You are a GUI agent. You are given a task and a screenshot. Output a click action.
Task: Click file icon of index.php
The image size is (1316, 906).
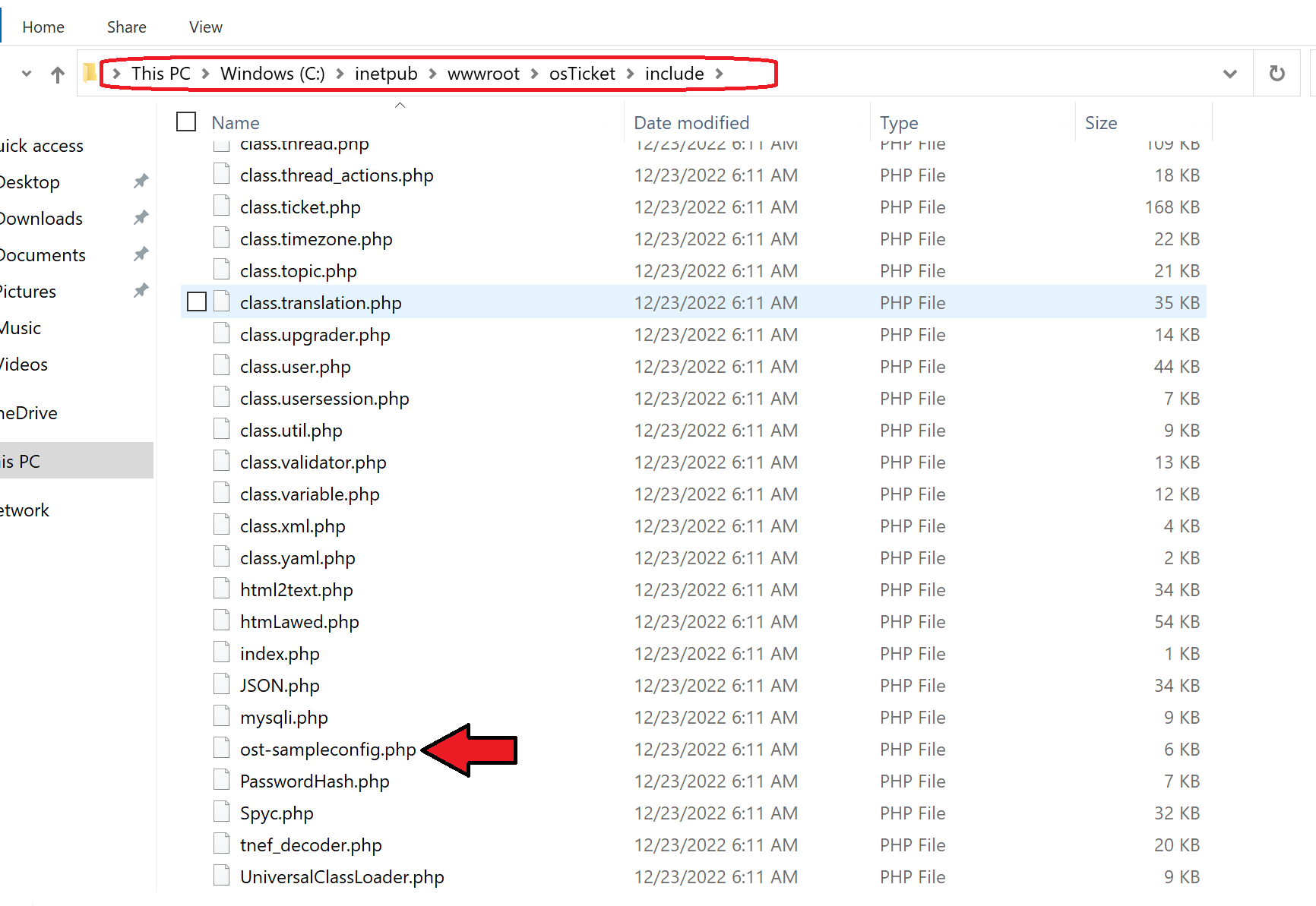point(222,653)
